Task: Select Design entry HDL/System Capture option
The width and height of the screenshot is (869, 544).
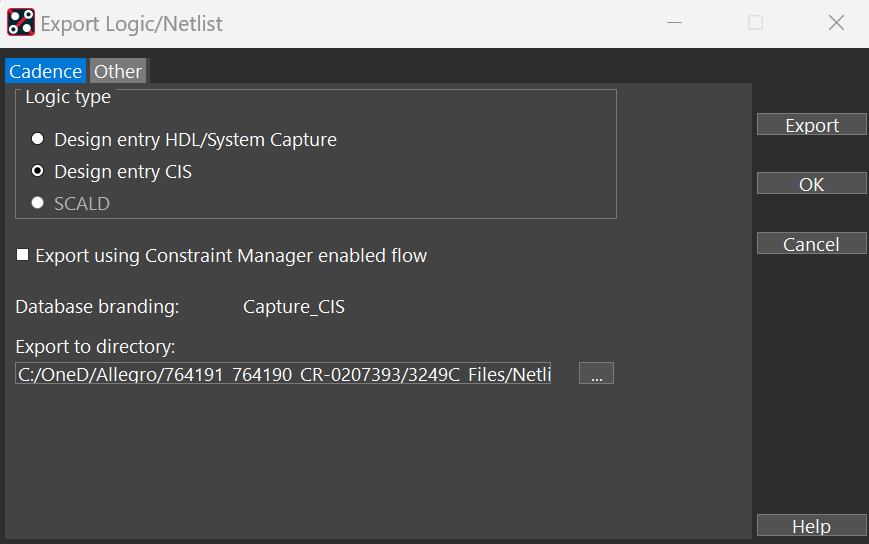Action: click(x=38, y=139)
